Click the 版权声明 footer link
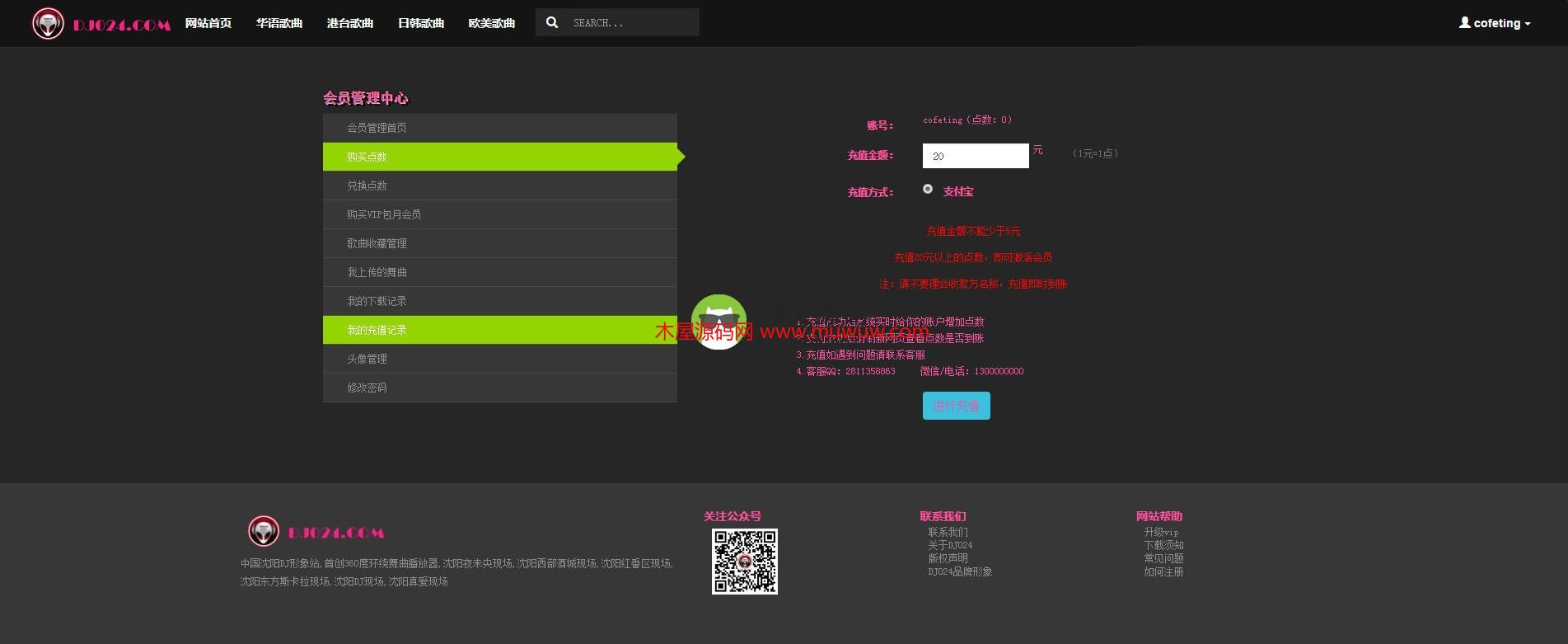This screenshot has height=644, width=1568. coord(948,558)
